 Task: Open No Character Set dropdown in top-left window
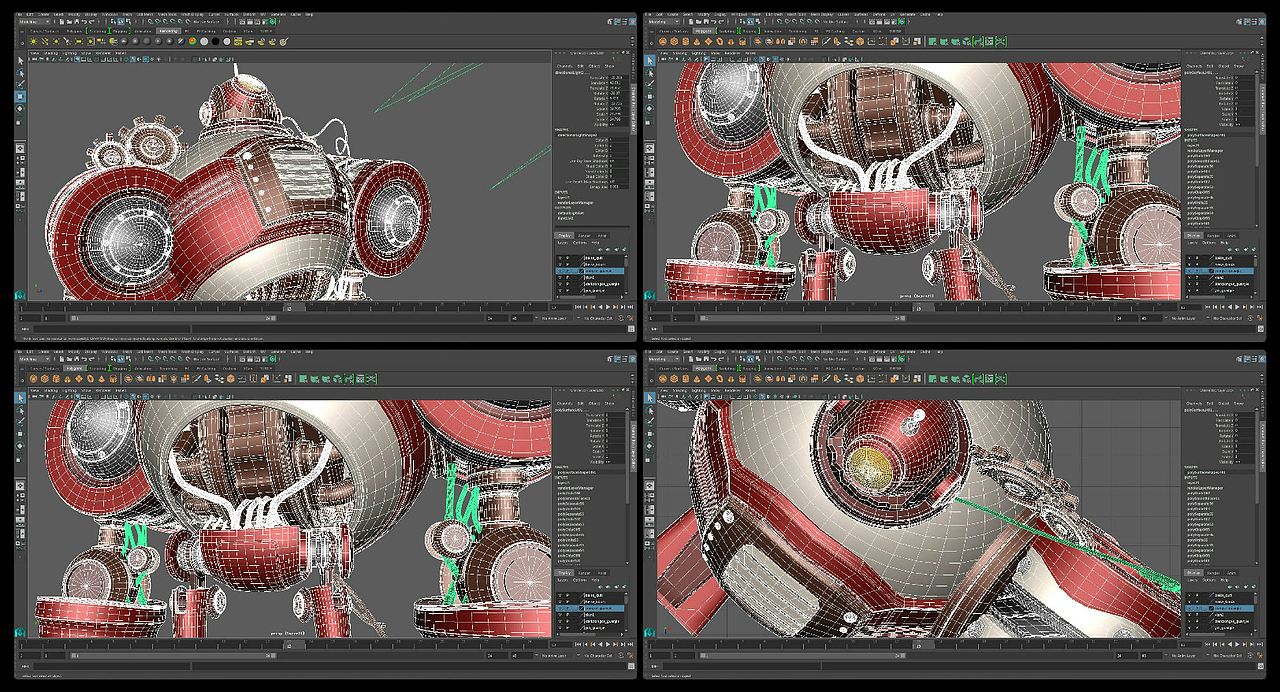tap(599, 318)
